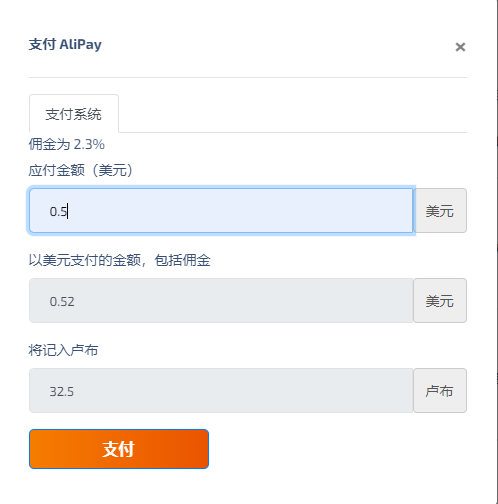Click the 应付金额（美元）label
Image resolution: width=498 pixels, height=504 pixels.
click(80, 170)
